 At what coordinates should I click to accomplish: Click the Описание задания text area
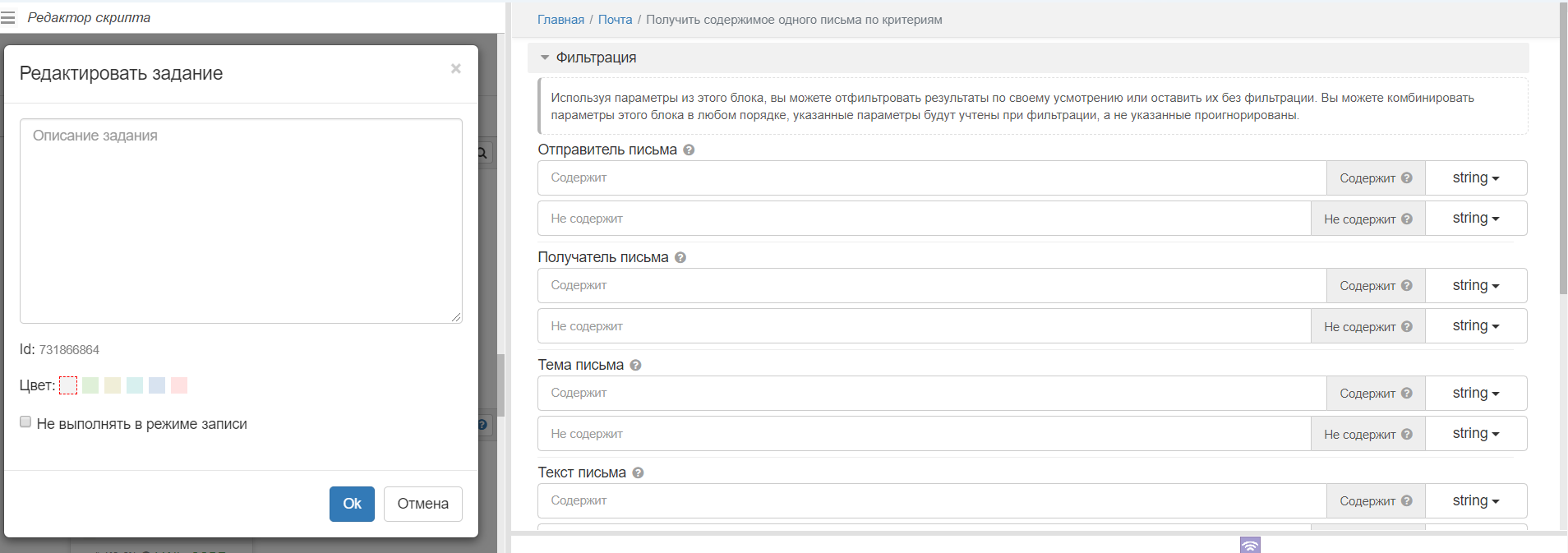coord(241,221)
